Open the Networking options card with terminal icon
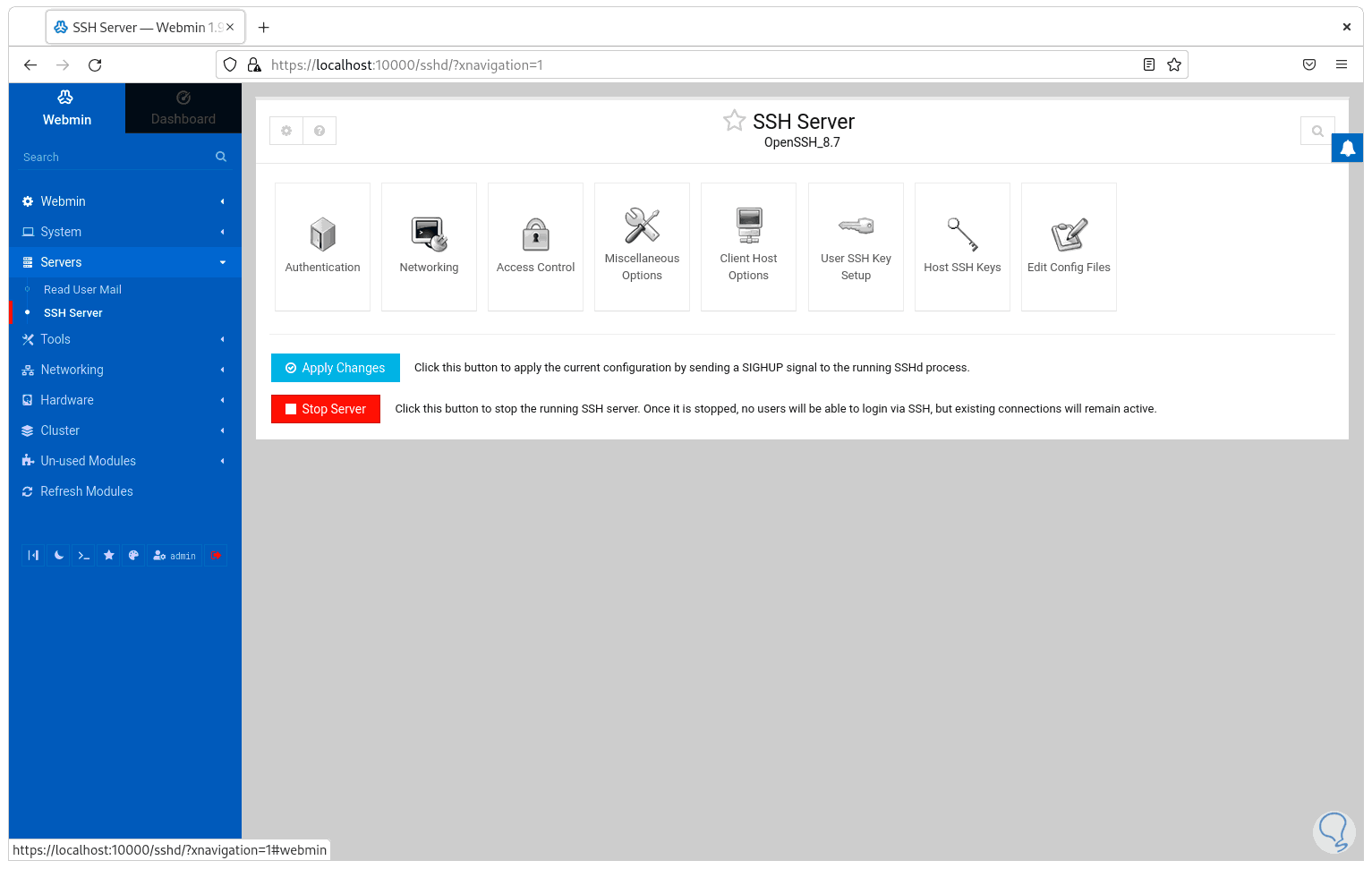The height and width of the screenshot is (869, 1372). click(429, 247)
